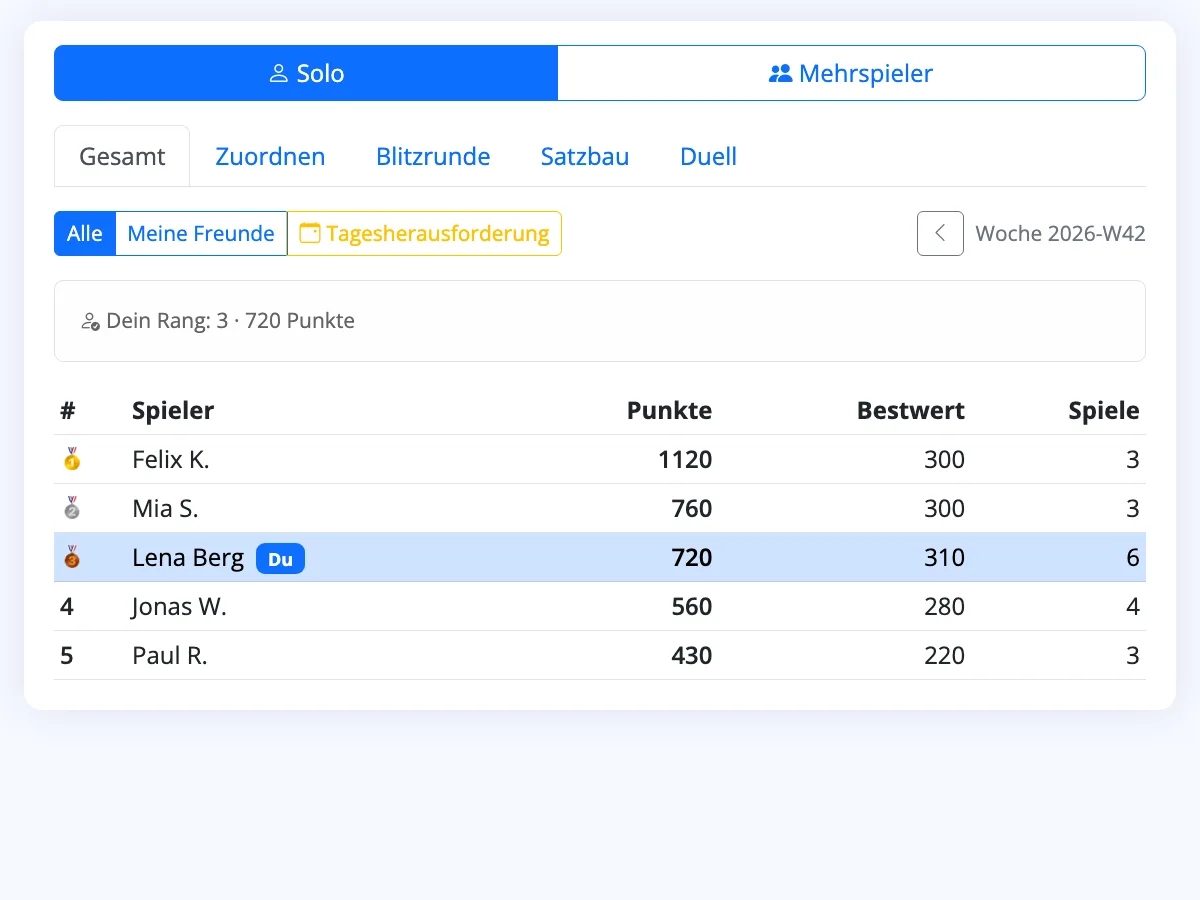Click the group icon on Mehrspieler
1200x900 pixels.
click(x=780, y=74)
